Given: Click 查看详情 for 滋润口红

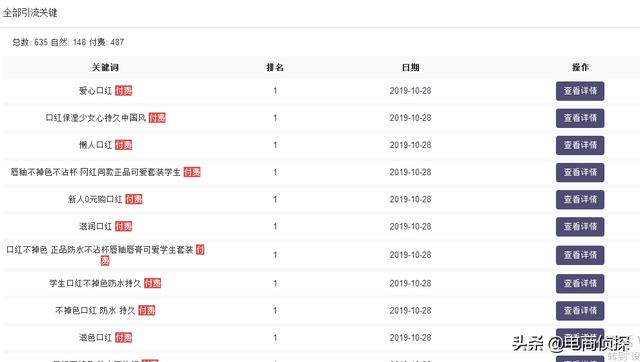Looking at the screenshot, I should [580, 227].
